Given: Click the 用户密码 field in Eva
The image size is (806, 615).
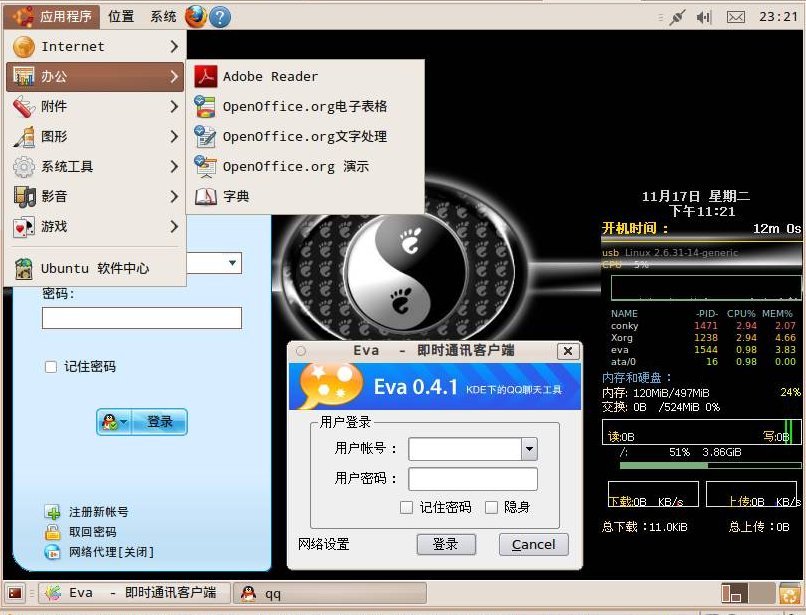Looking at the screenshot, I should [x=473, y=479].
